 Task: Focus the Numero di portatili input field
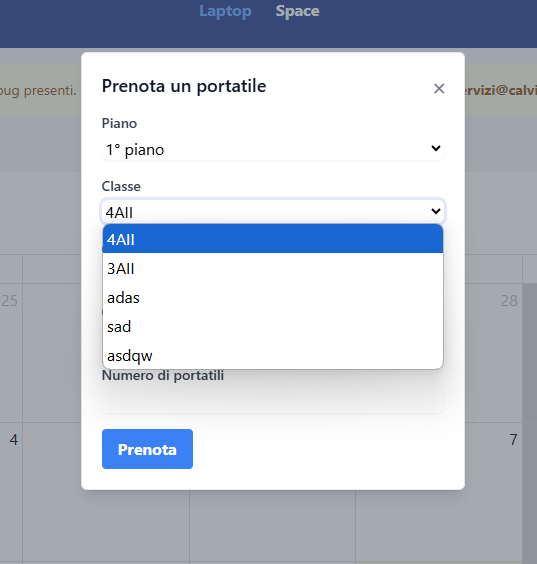(273, 401)
